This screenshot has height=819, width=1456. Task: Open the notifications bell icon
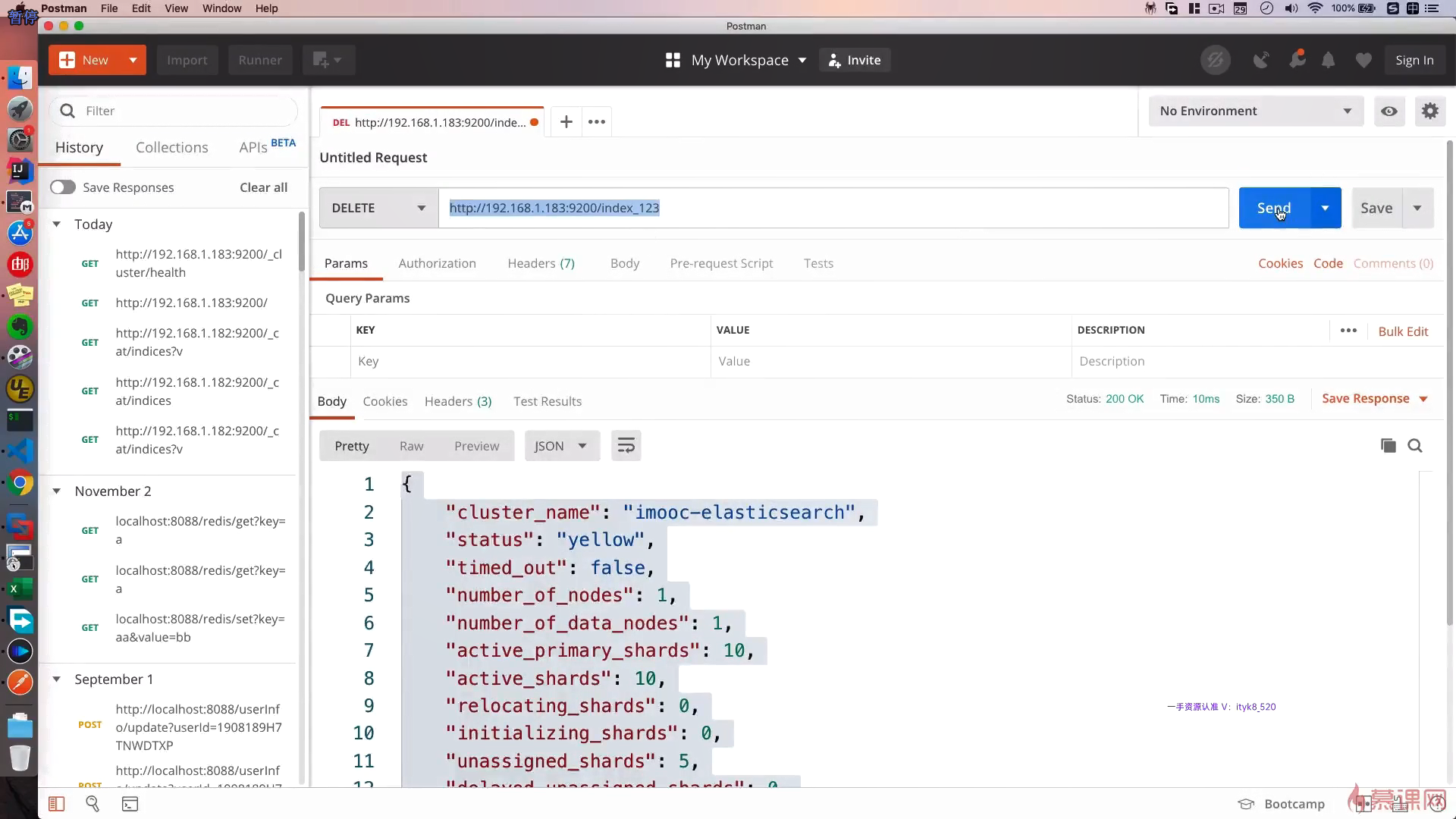coord(1328,61)
